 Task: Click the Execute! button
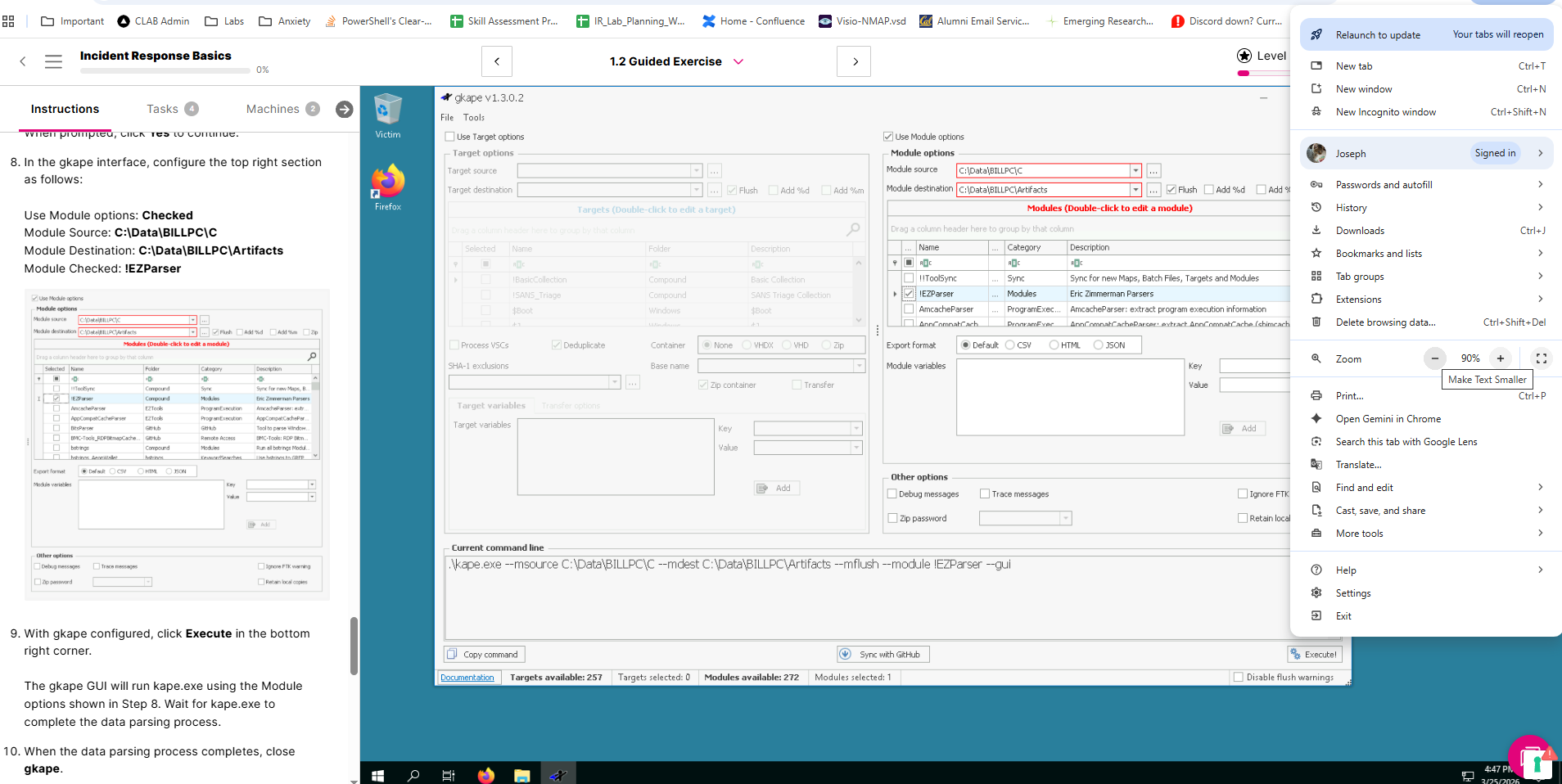coord(1314,655)
